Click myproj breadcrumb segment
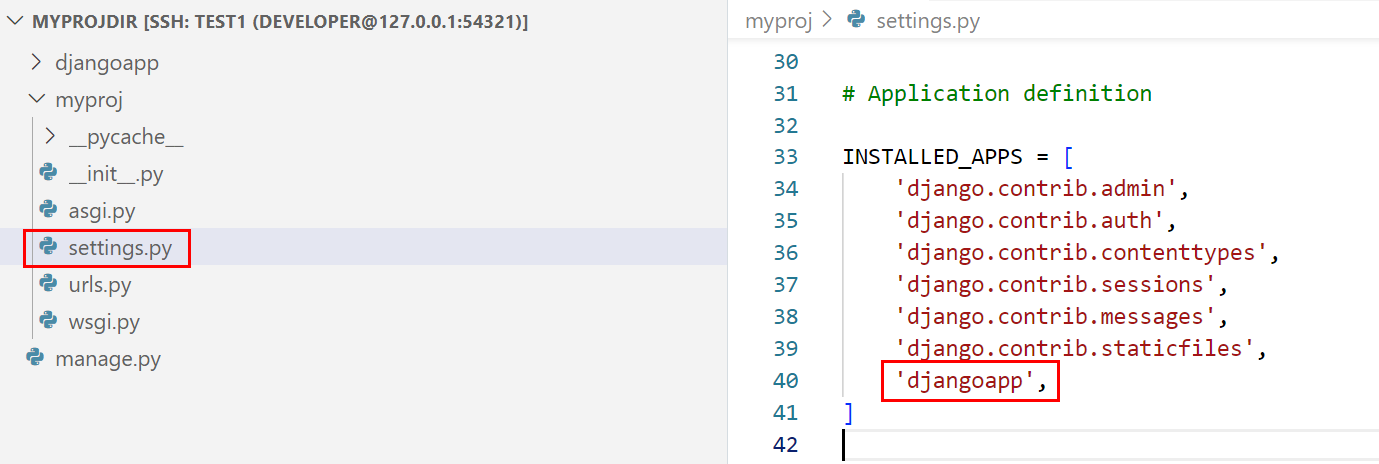Viewport: 1379px width, 464px height. click(778, 20)
